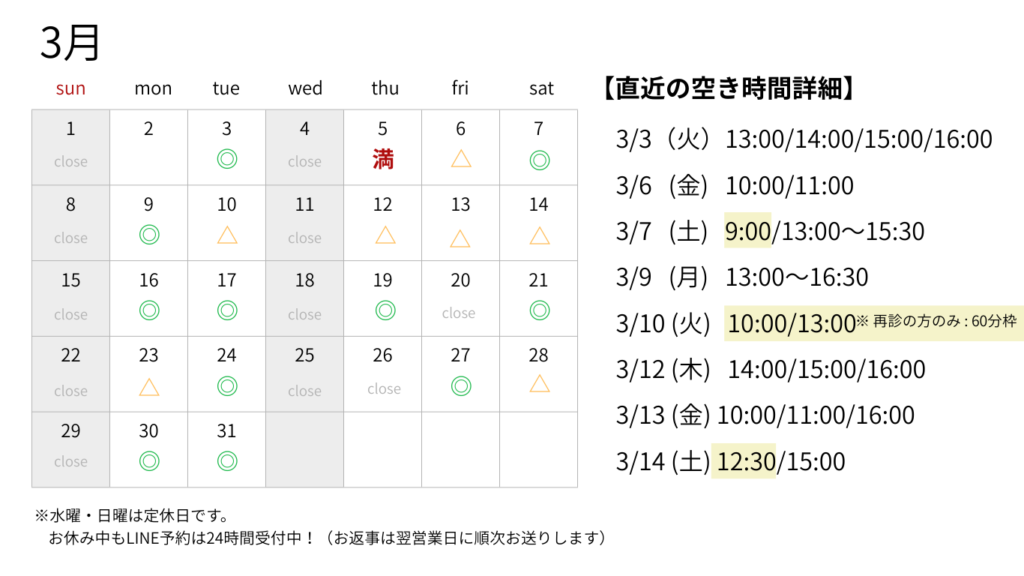Click the orange triangle on March 28
1024x576 pixels.
pos(539,383)
